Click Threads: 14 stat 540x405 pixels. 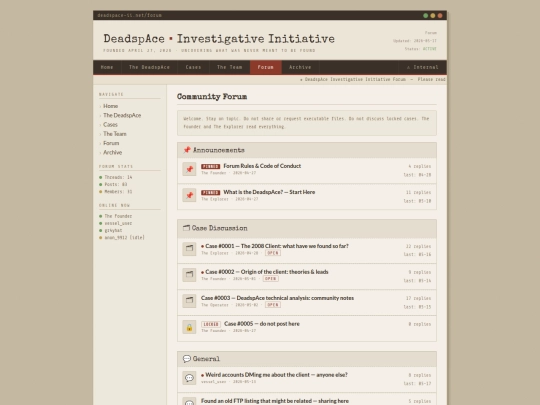tap(118, 177)
